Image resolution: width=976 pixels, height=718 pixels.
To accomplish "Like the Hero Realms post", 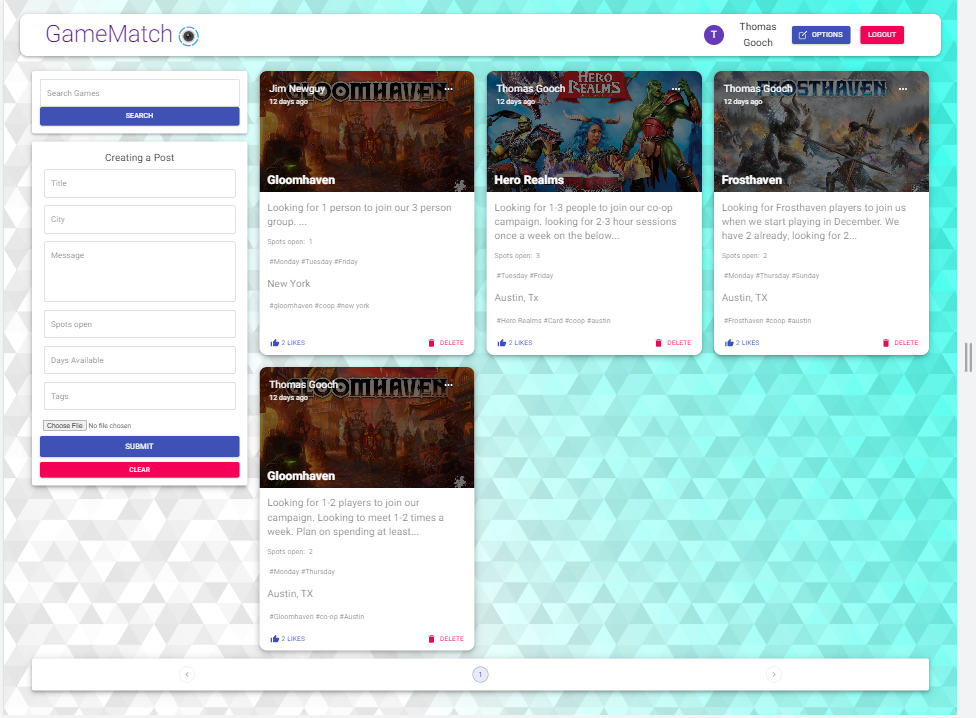I will click(x=515, y=343).
